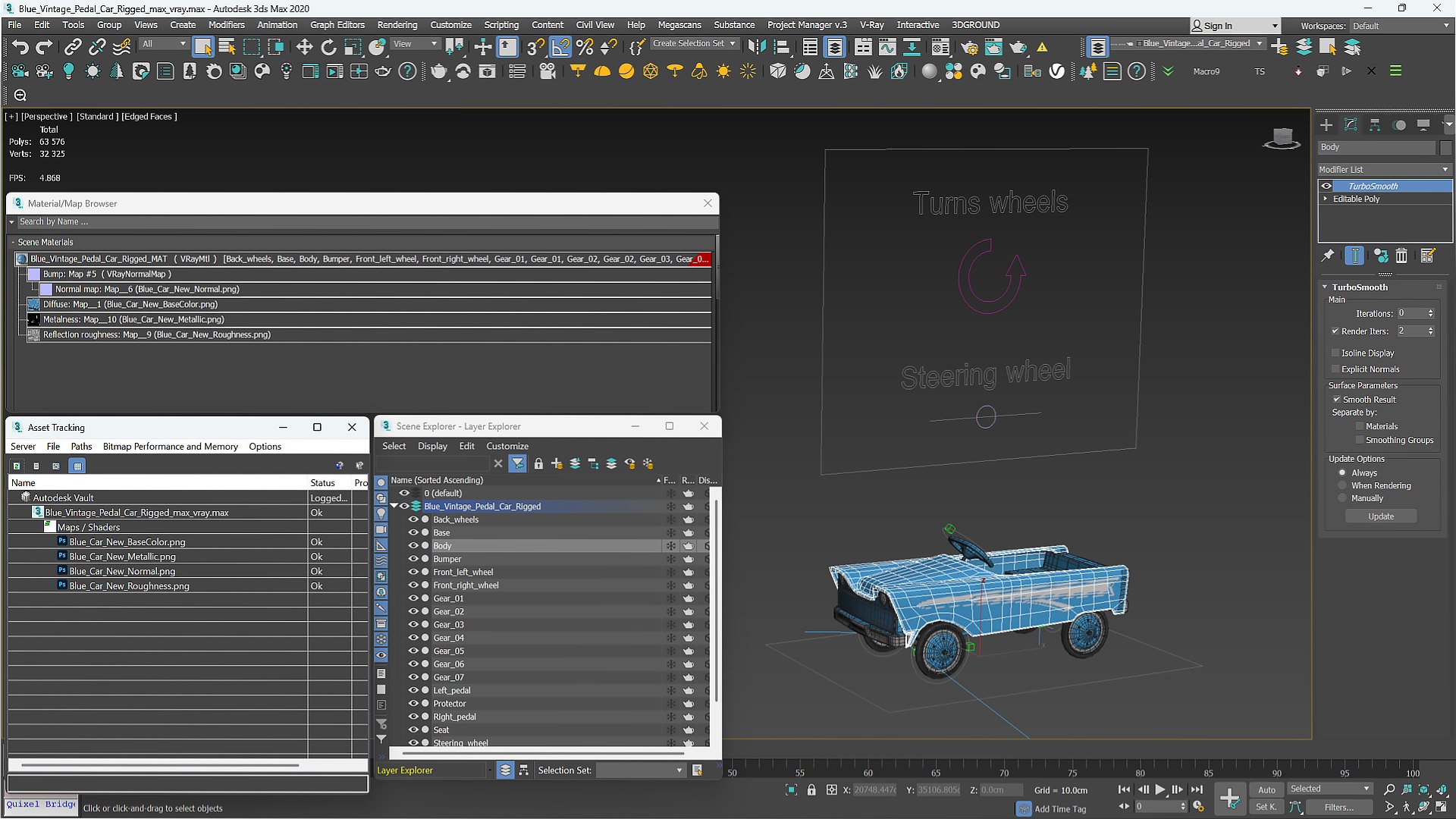Open the Create command panel tab
Image resolution: width=1456 pixels, height=819 pixels.
click(1326, 125)
